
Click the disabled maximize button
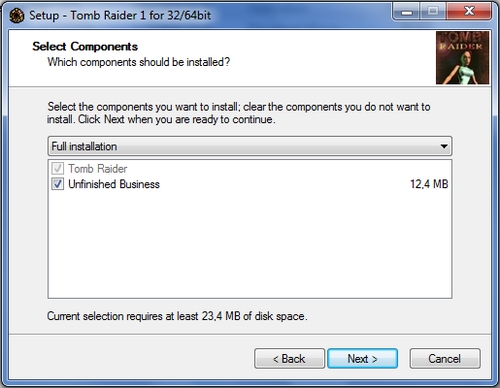click(x=433, y=12)
